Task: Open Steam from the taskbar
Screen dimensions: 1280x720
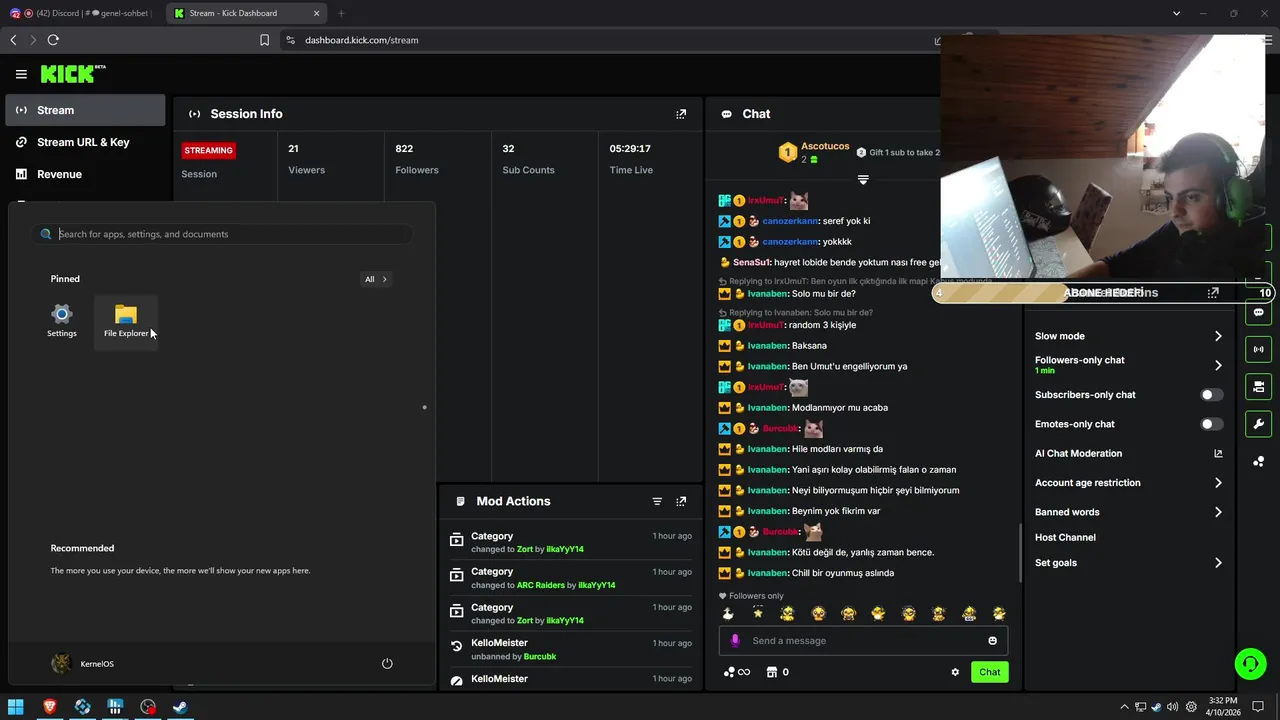Action: [x=181, y=707]
